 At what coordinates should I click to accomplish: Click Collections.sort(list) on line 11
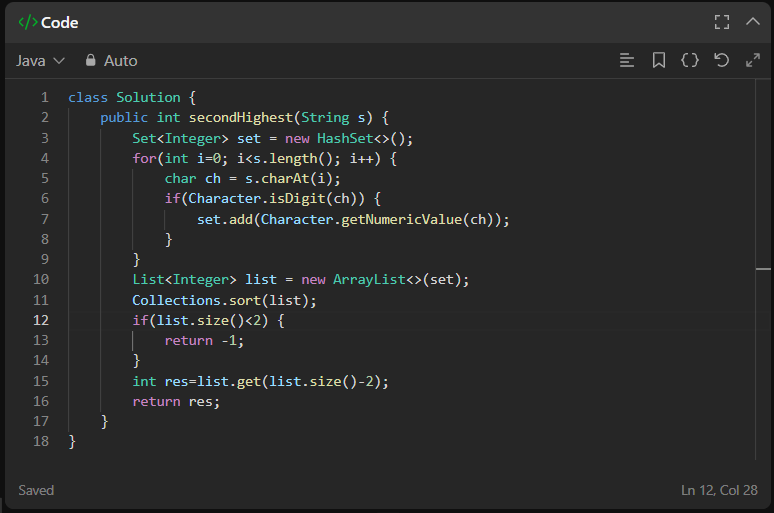coord(221,300)
